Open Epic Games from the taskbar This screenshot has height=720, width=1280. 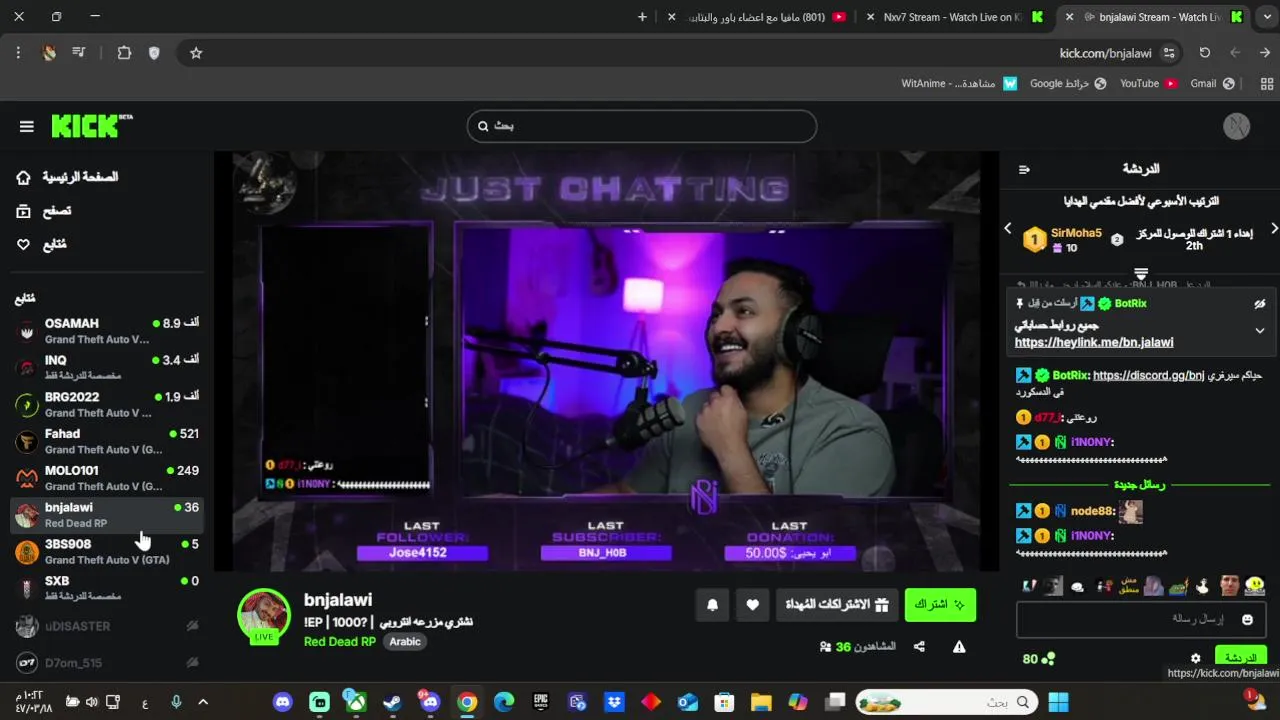click(541, 702)
